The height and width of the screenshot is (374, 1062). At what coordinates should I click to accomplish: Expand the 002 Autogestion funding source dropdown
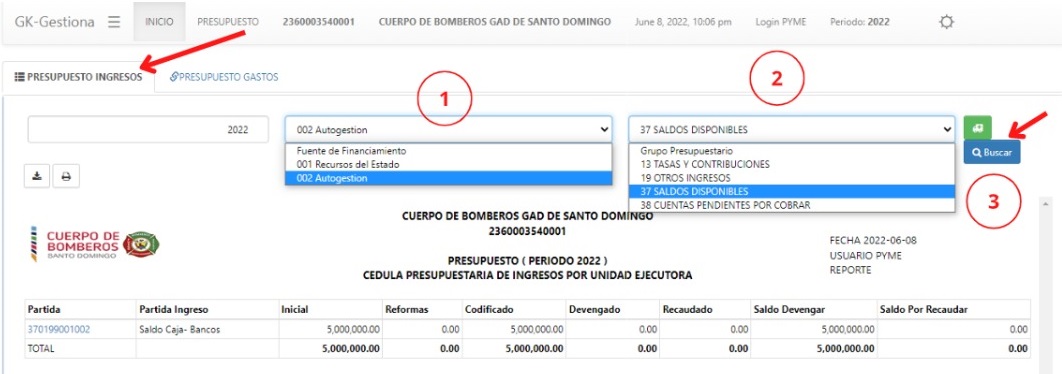448,129
